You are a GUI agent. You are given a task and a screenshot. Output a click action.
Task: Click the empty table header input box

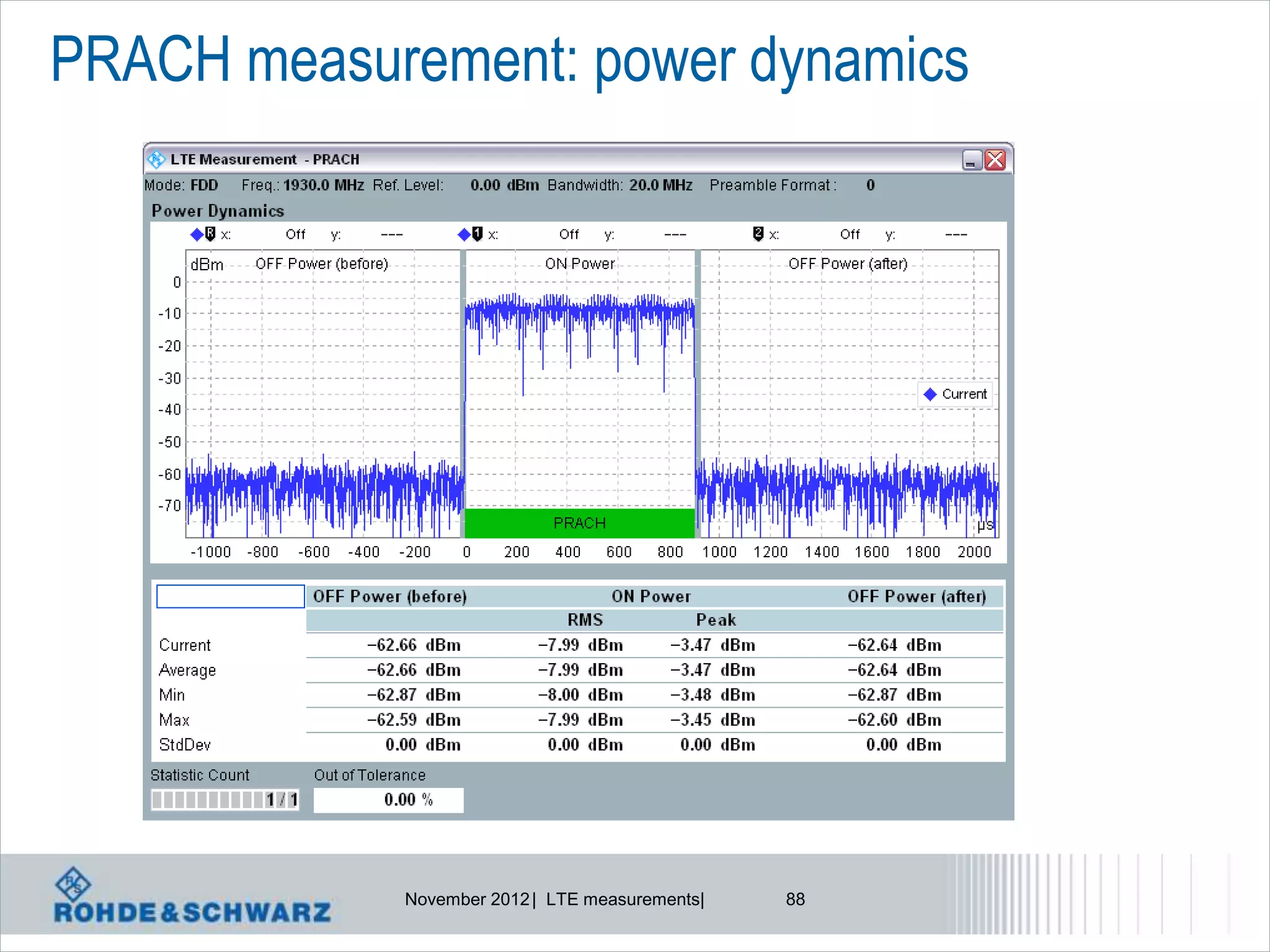pyautogui.click(x=231, y=596)
